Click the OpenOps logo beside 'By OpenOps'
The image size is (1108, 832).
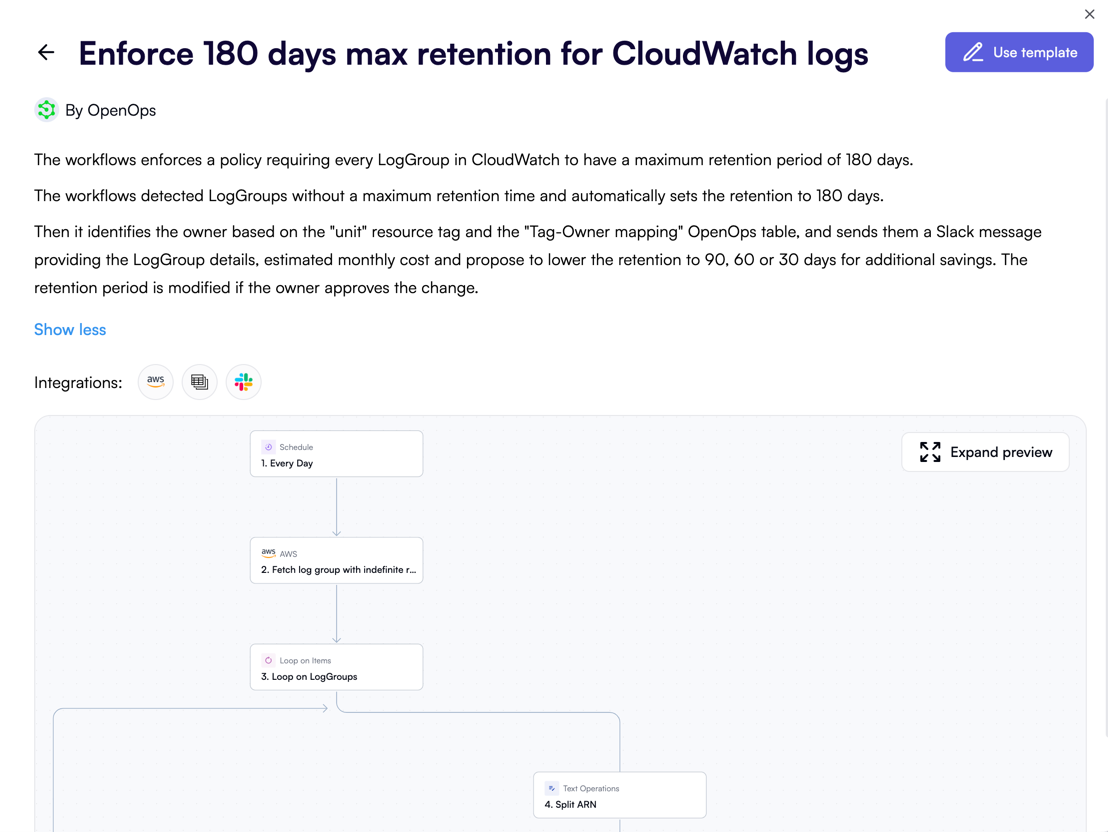pos(46,109)
